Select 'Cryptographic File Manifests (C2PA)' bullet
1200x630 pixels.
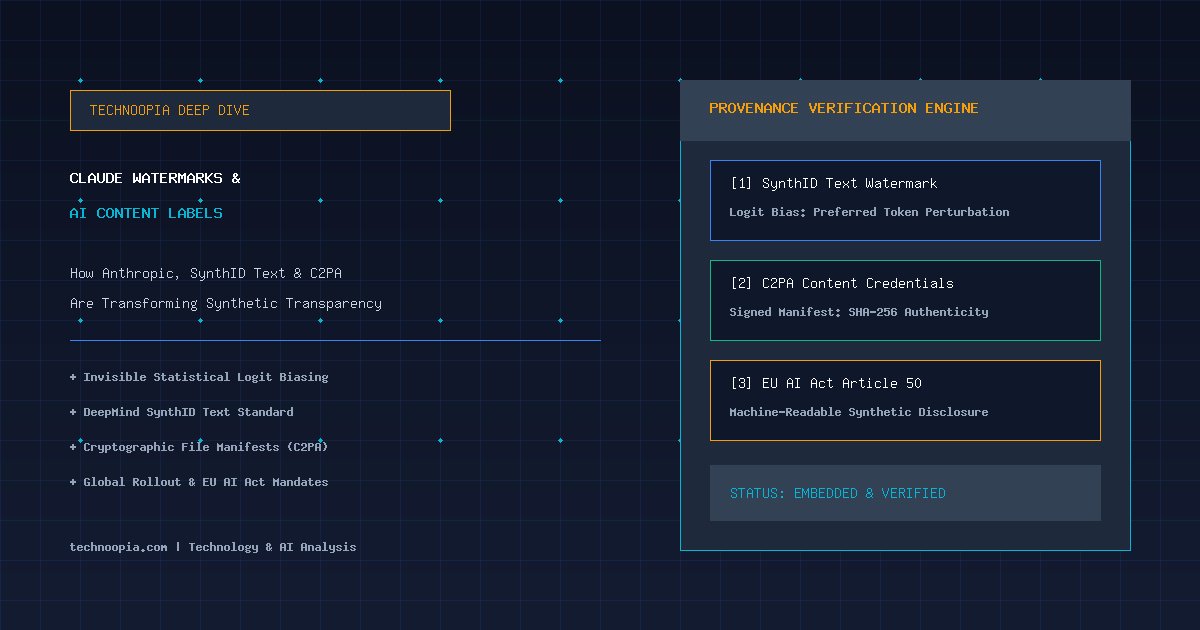[199, 447]
